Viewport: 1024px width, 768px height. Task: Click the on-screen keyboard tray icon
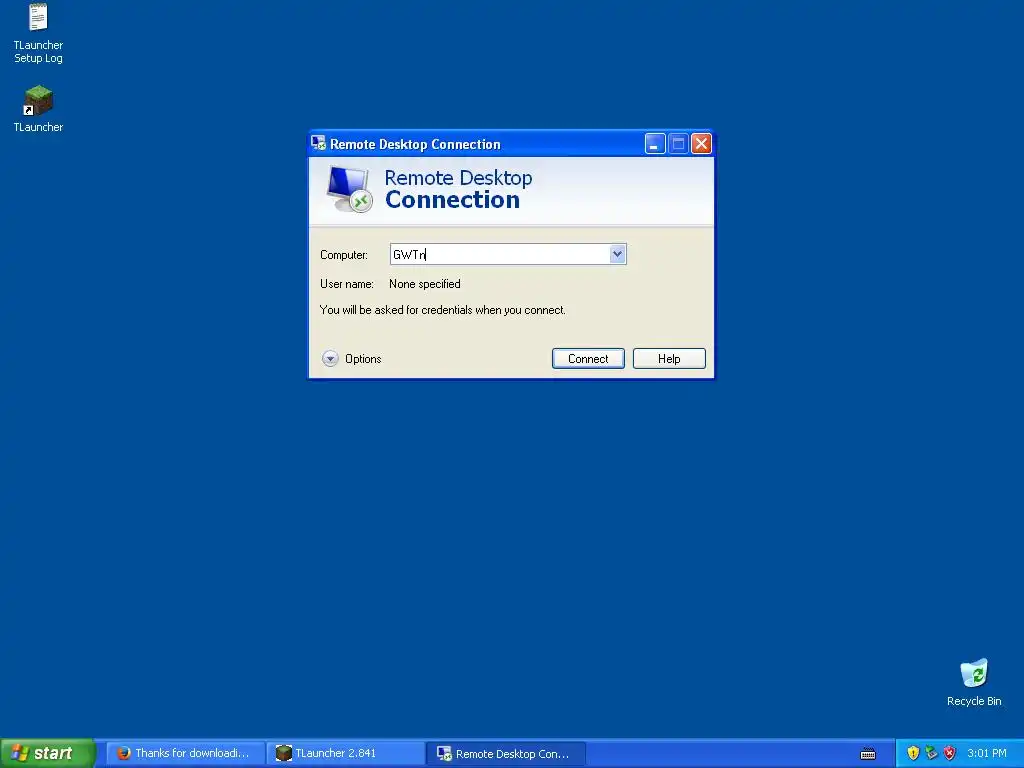tap(868, 754)
